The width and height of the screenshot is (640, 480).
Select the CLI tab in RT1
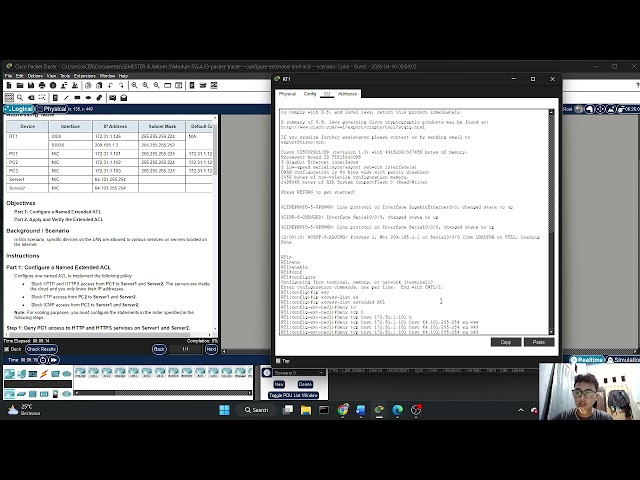tap(327, 94)
